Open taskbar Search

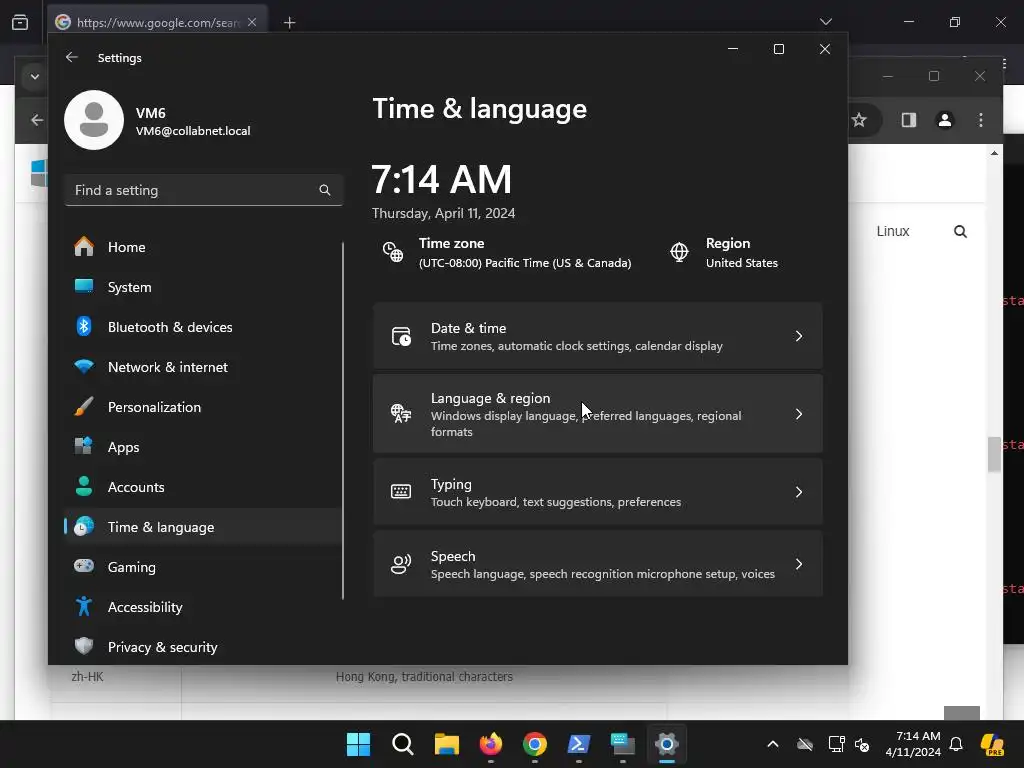click(402, 744)
